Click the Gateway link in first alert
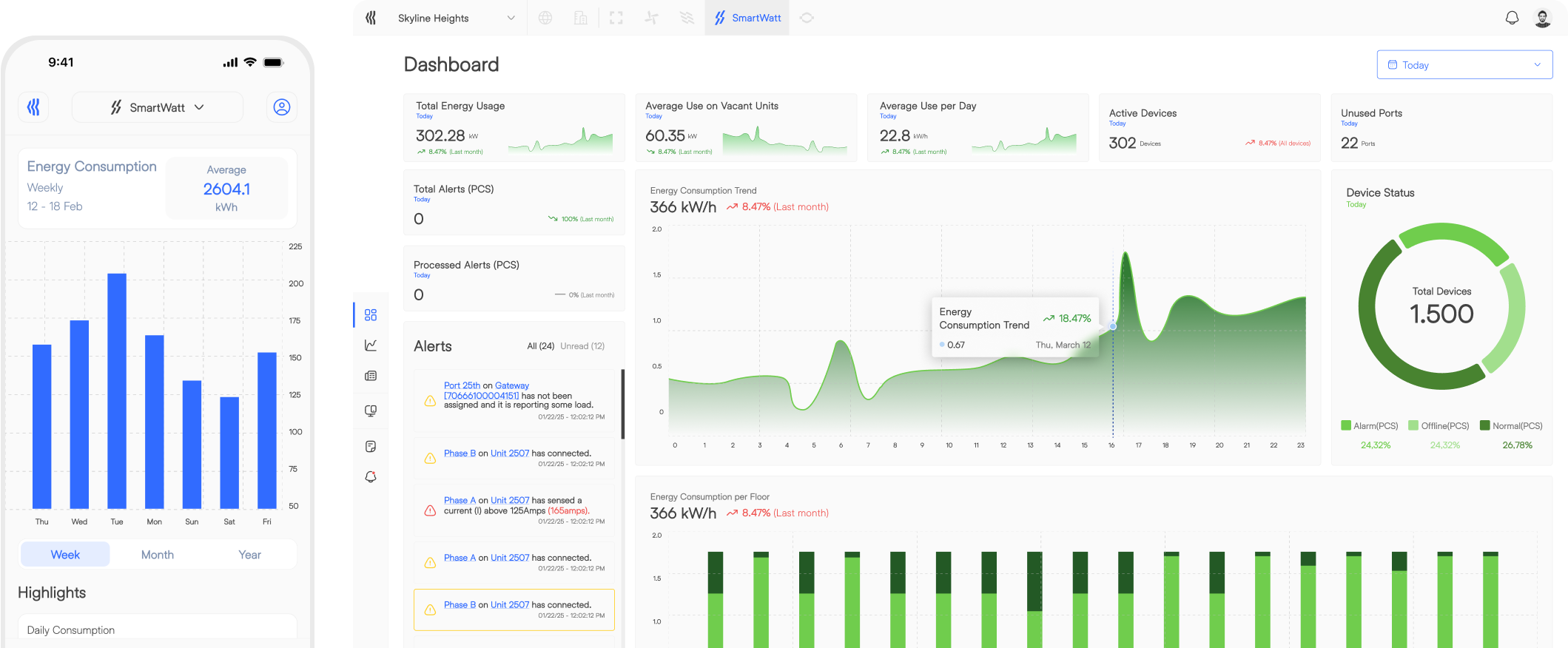 pos(512,385)
